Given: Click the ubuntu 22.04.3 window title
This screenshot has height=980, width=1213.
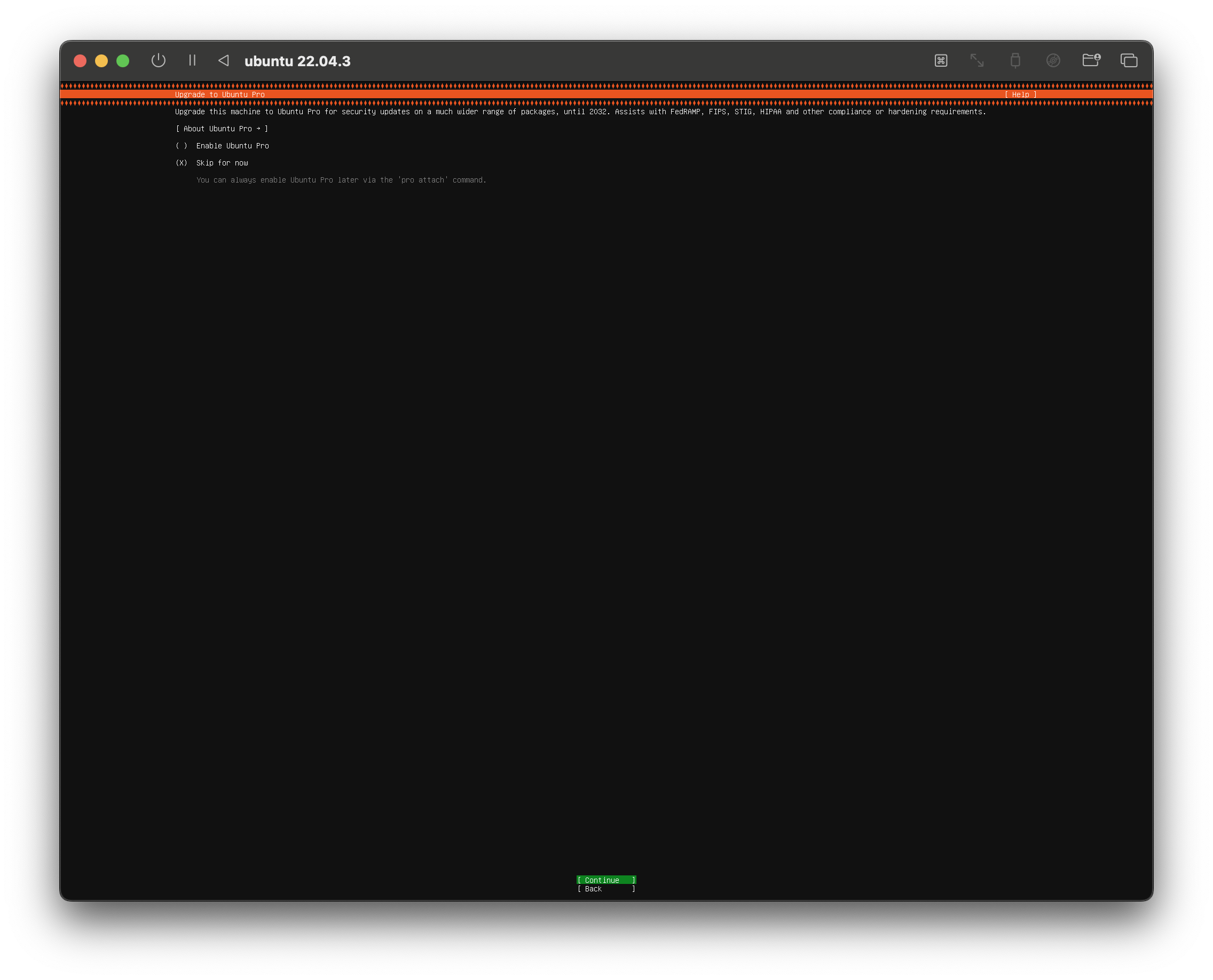Looking at the screenshot, I should (297, 61).
